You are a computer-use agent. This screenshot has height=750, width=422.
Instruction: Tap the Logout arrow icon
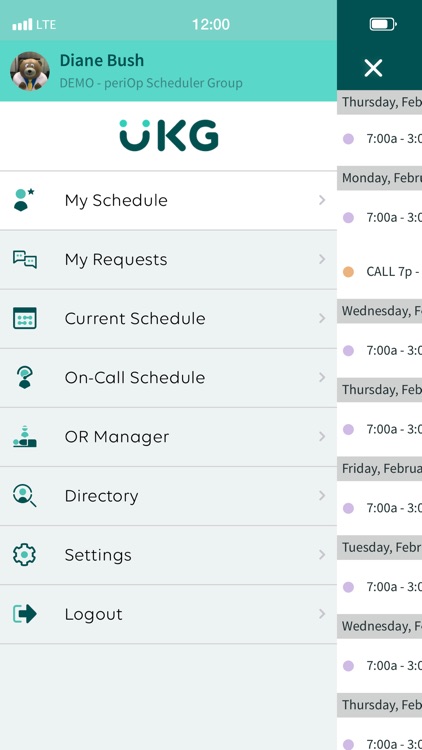point(24,614)
